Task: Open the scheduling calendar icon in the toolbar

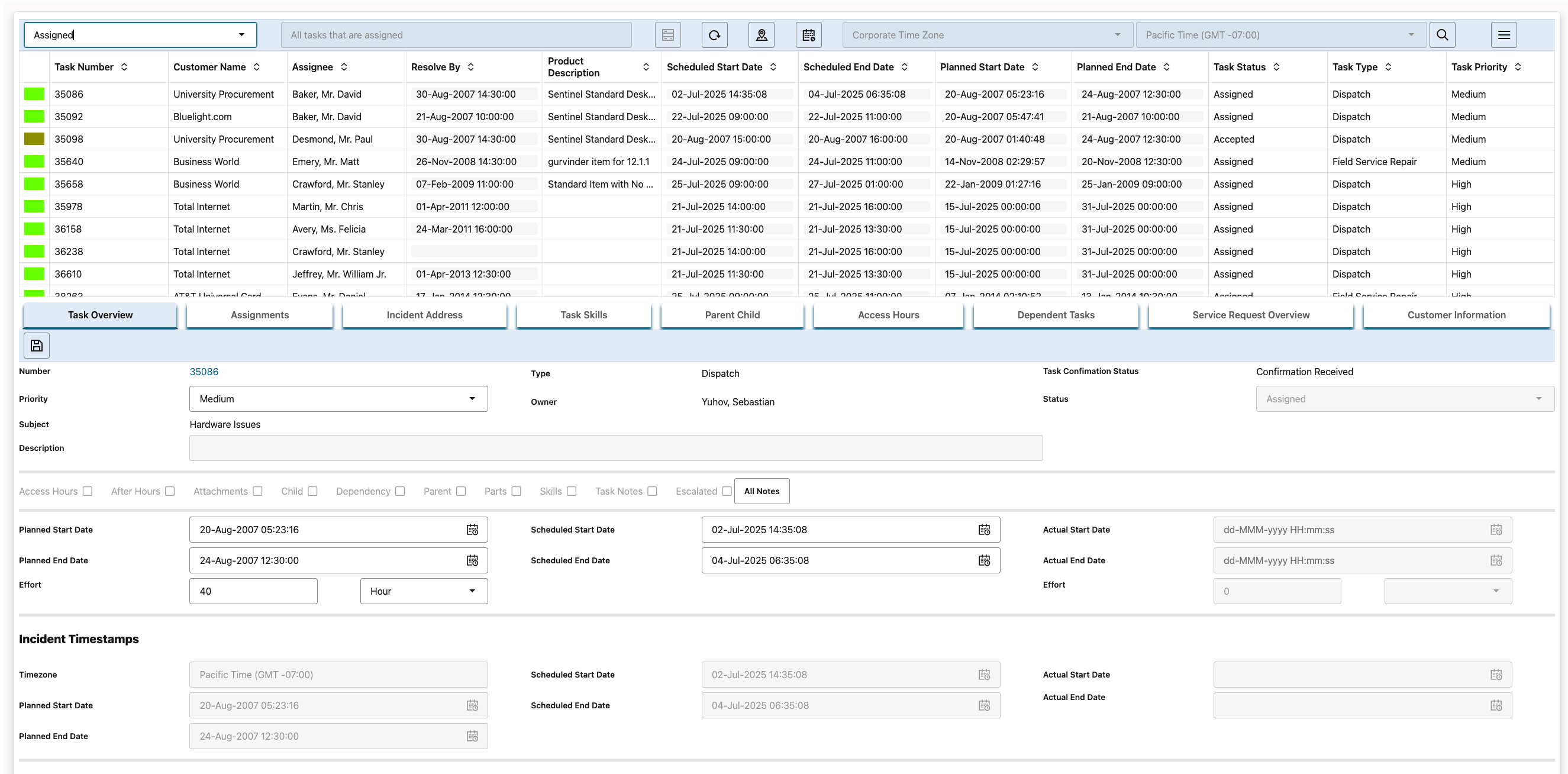Action: pyautogui.click(x=809, y=35)
